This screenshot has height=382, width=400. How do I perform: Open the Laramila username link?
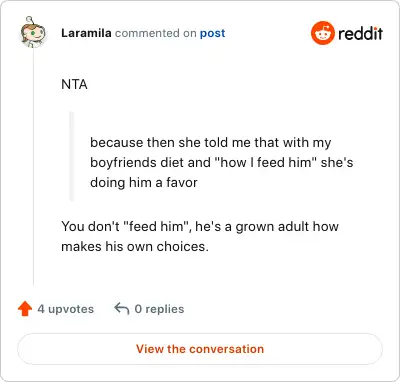coord(86,33)
